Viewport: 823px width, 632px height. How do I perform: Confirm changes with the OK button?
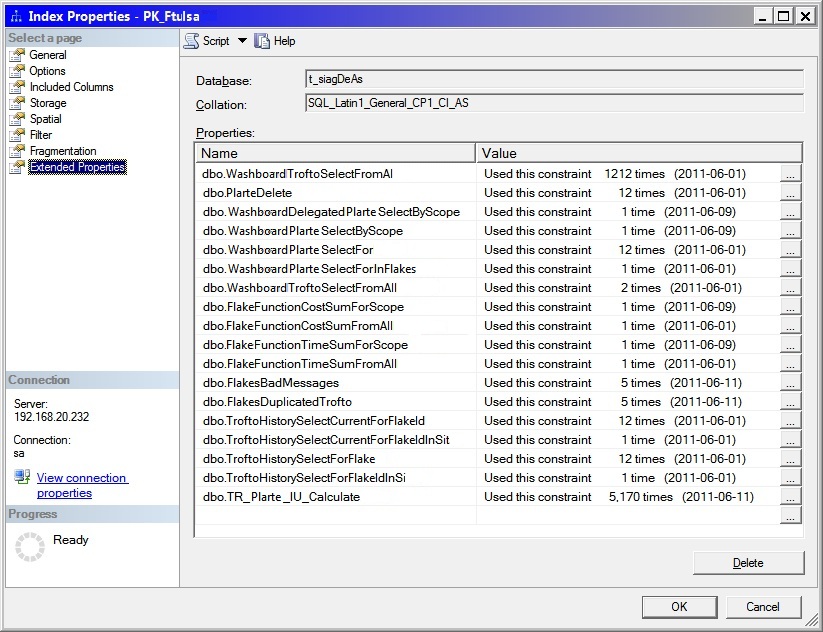(x=679, y=607)
